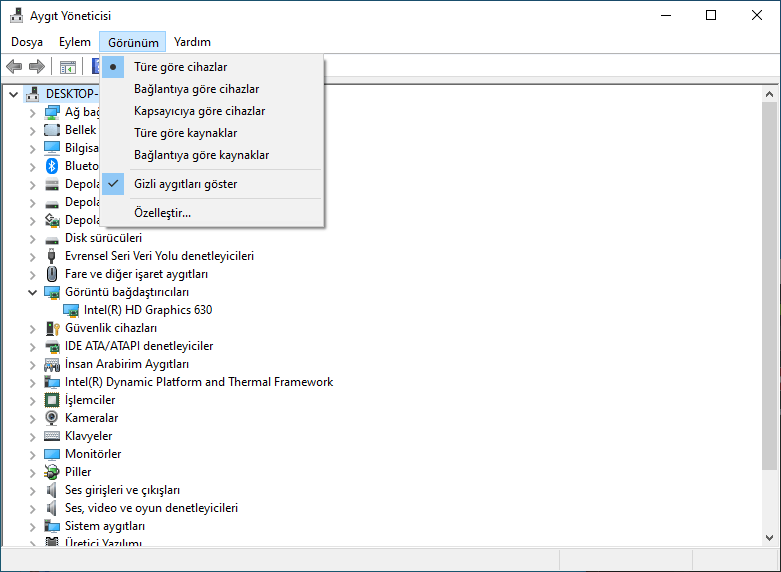The width and height of the screenshot is (781, 572).
Task: Select Bağlantıya göre cihazlar view option
Action: tap(212, 89)
